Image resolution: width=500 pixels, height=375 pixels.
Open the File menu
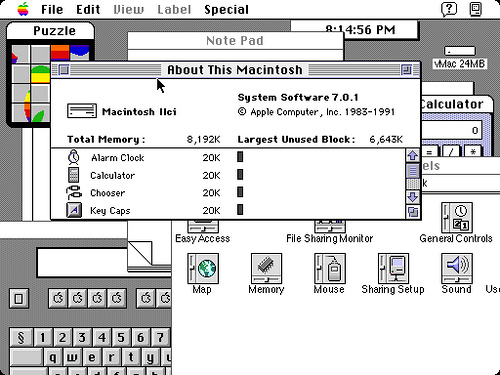pos(52,9)
